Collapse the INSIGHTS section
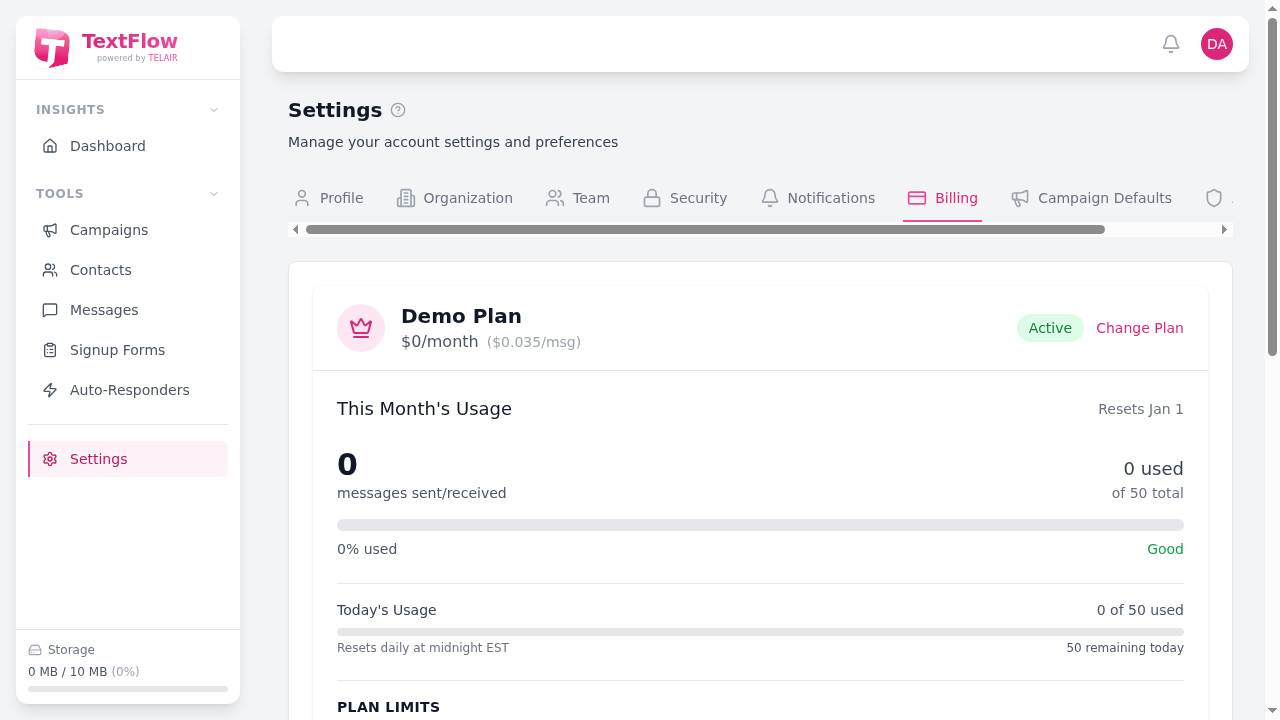1280x720 pixels. pos(213,110)
